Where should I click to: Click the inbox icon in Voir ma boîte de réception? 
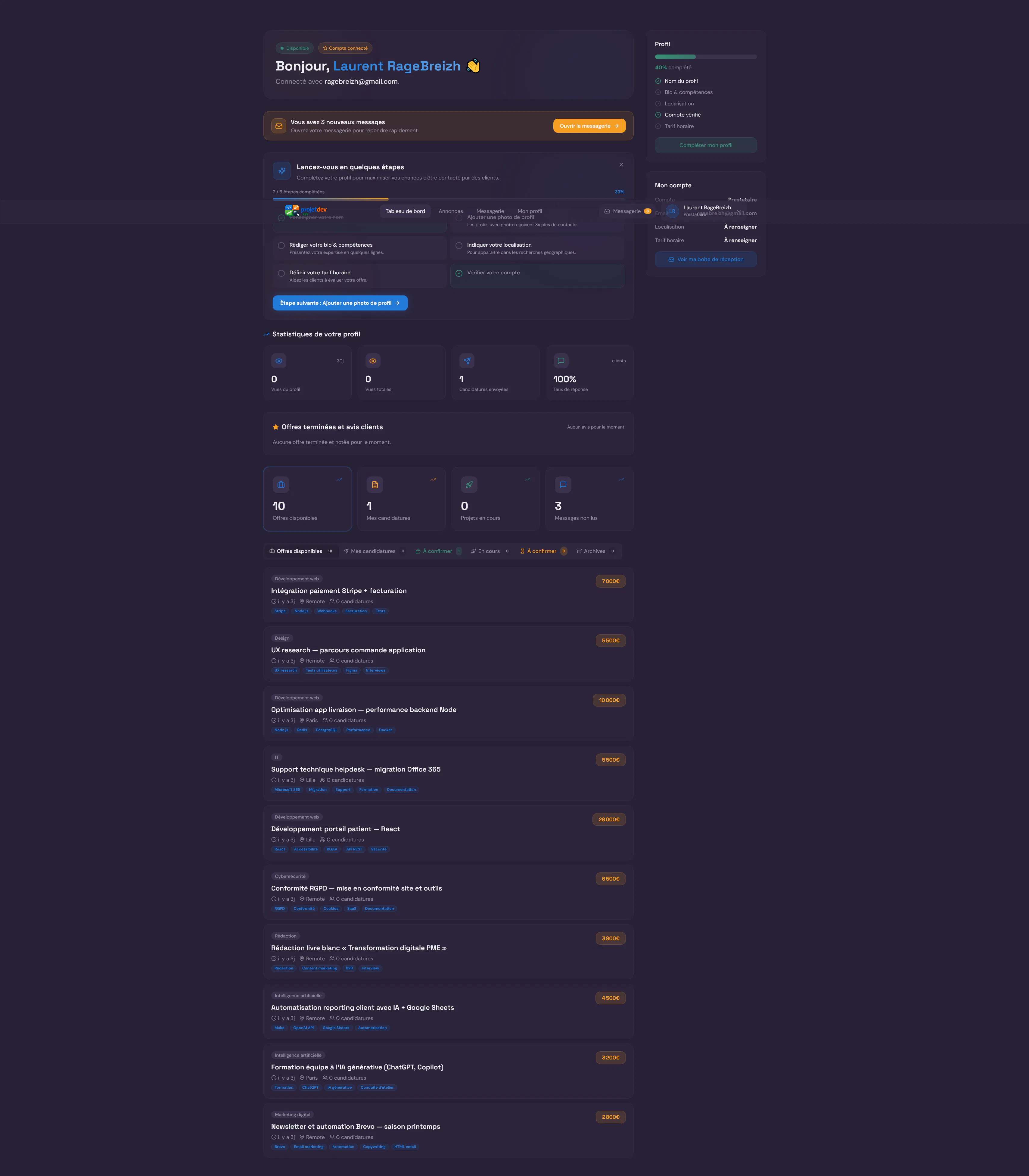click(671, 259)
